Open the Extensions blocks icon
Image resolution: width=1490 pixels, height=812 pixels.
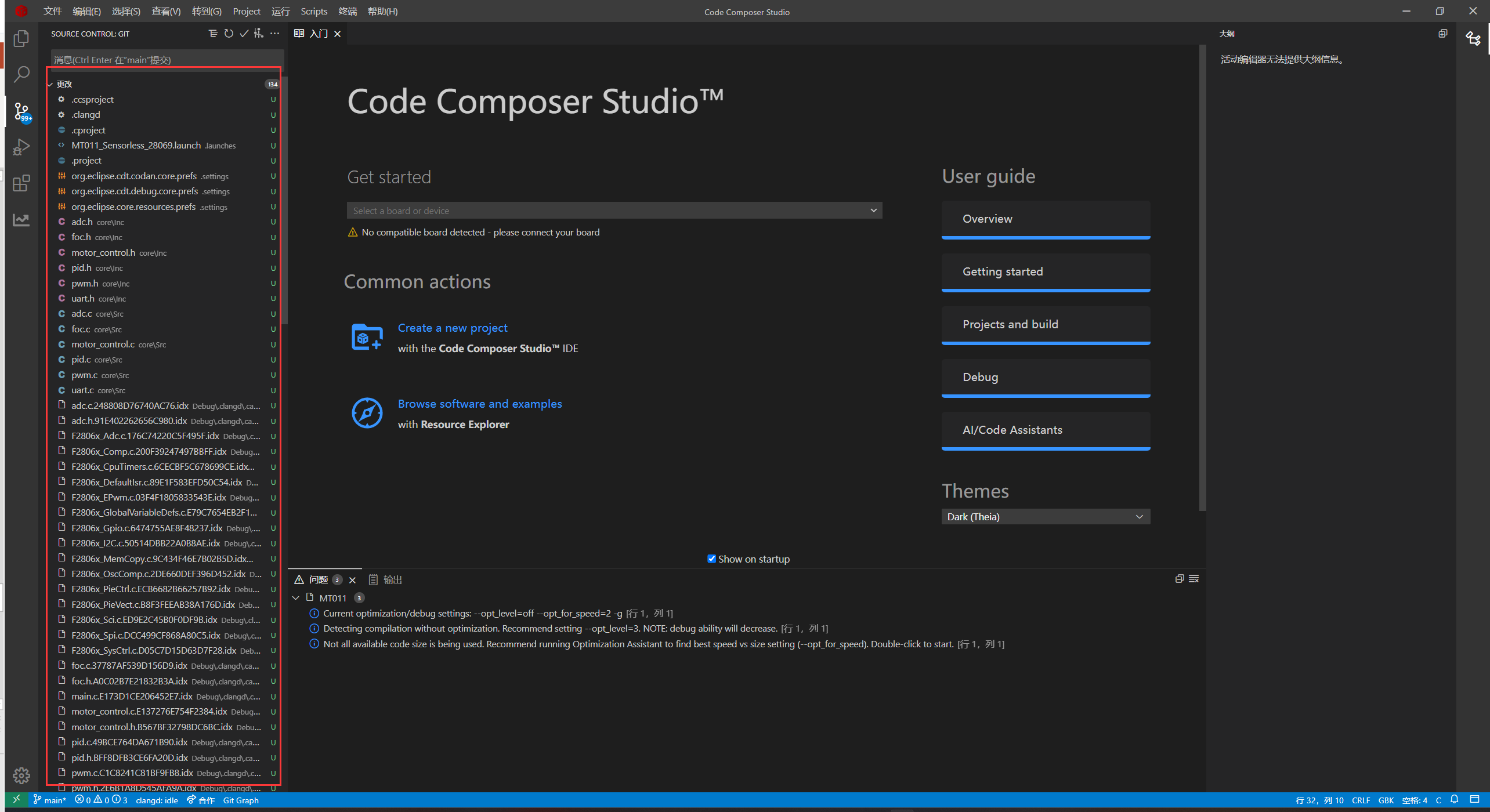click(x=21, y=183)
